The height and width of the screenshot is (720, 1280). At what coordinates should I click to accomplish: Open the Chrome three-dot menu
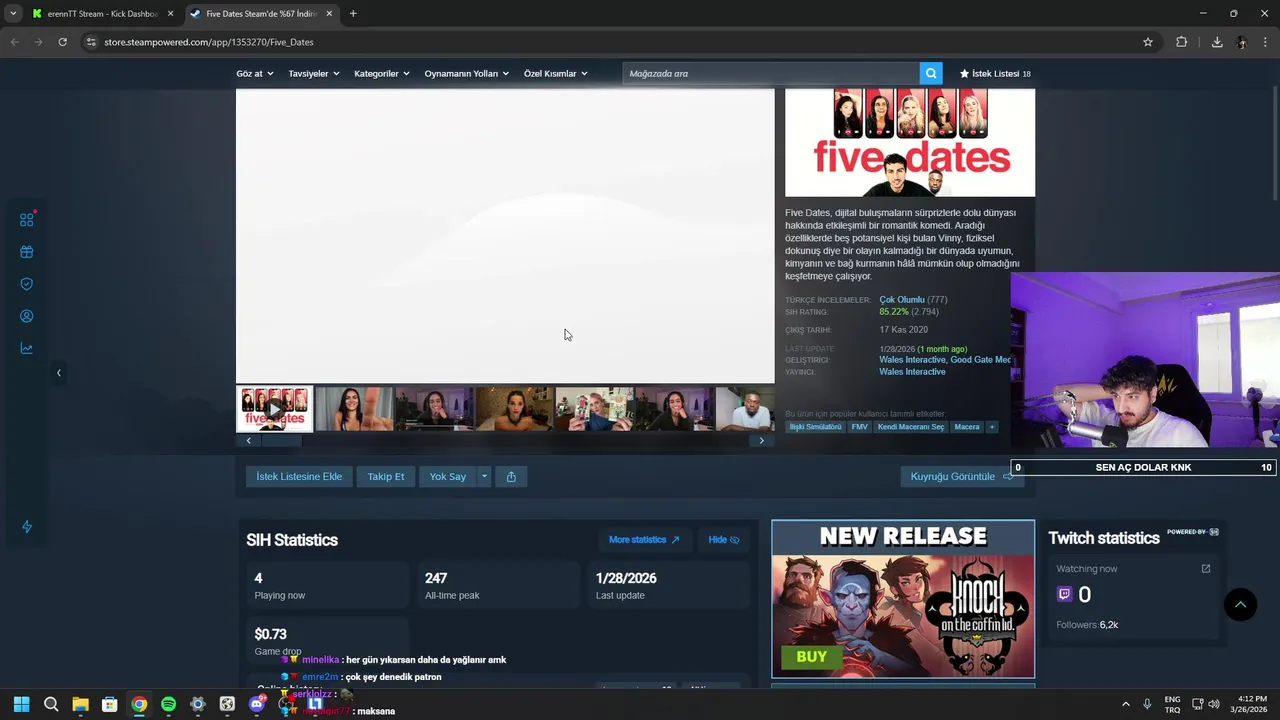[x=1266, y=42]
